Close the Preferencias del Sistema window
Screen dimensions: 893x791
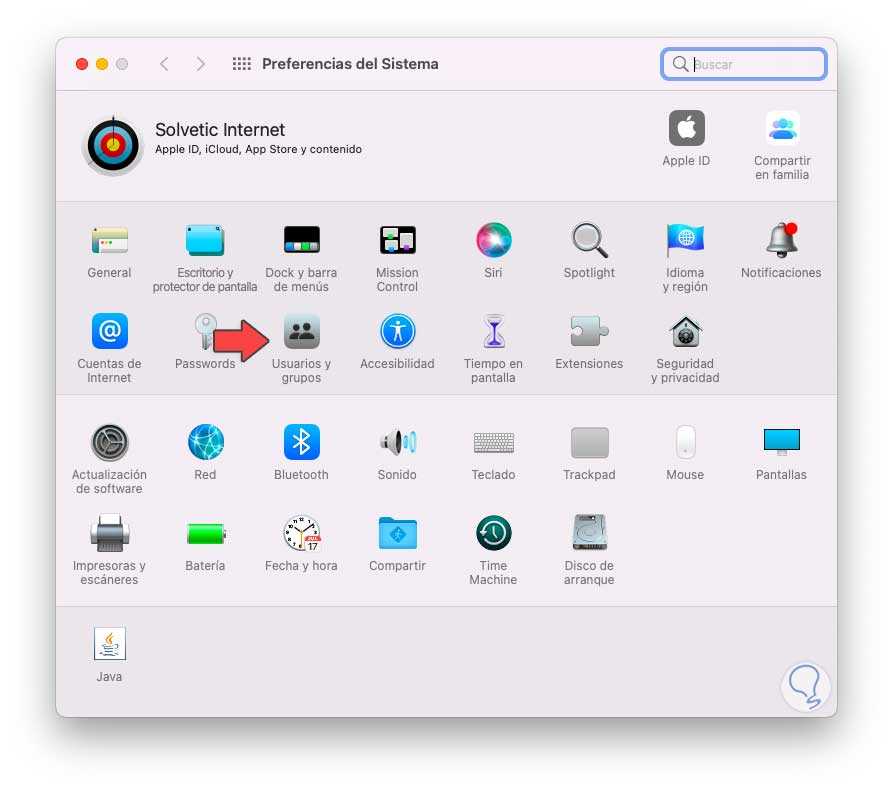(x=82, y=64)
